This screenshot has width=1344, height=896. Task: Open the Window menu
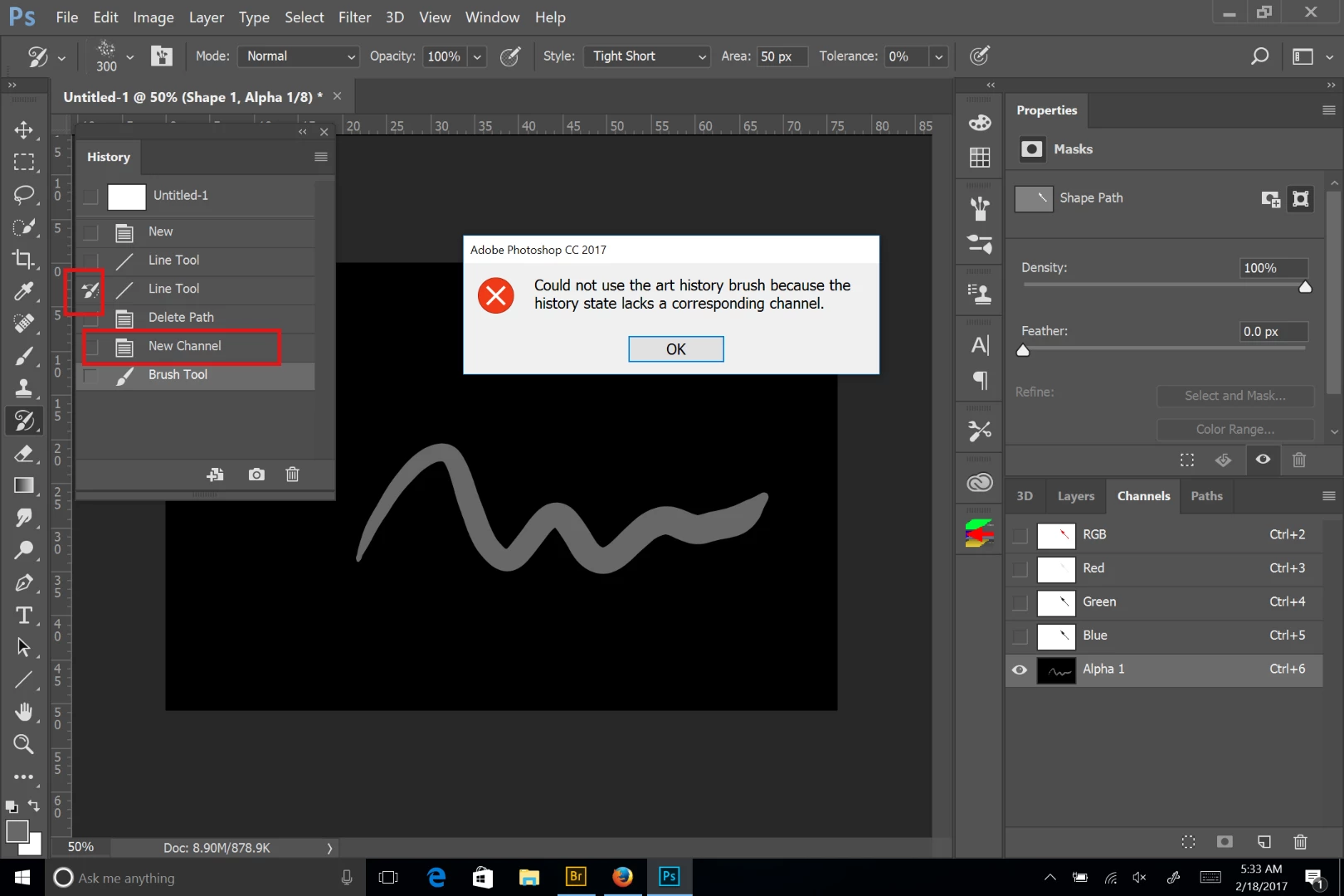(492, 17)
